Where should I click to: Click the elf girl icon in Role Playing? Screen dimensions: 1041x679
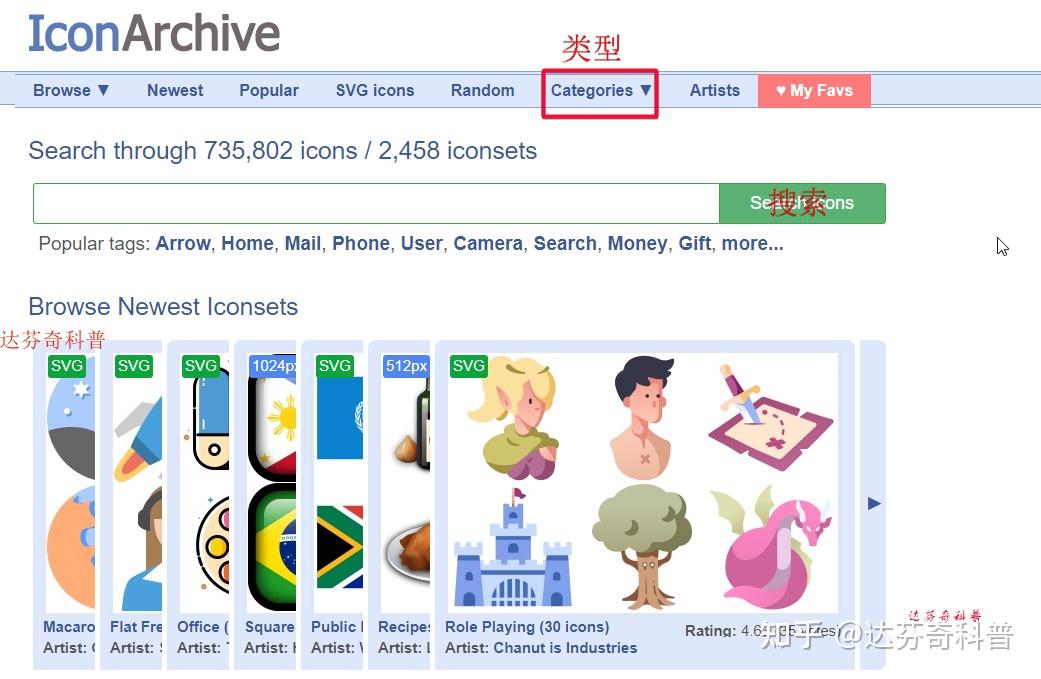click(x=513, y=418)
